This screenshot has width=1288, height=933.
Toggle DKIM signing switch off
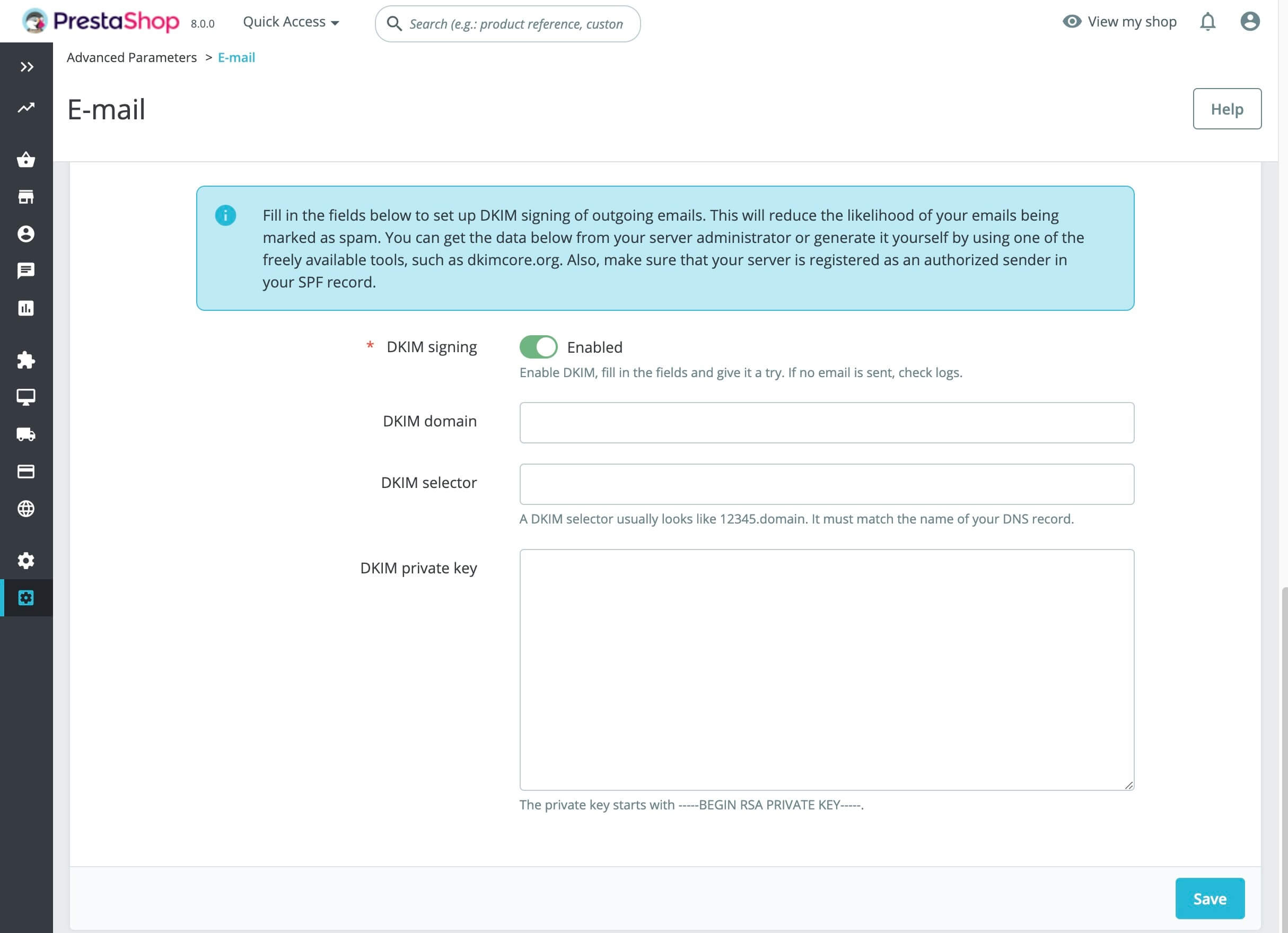[x=538, y=346]
